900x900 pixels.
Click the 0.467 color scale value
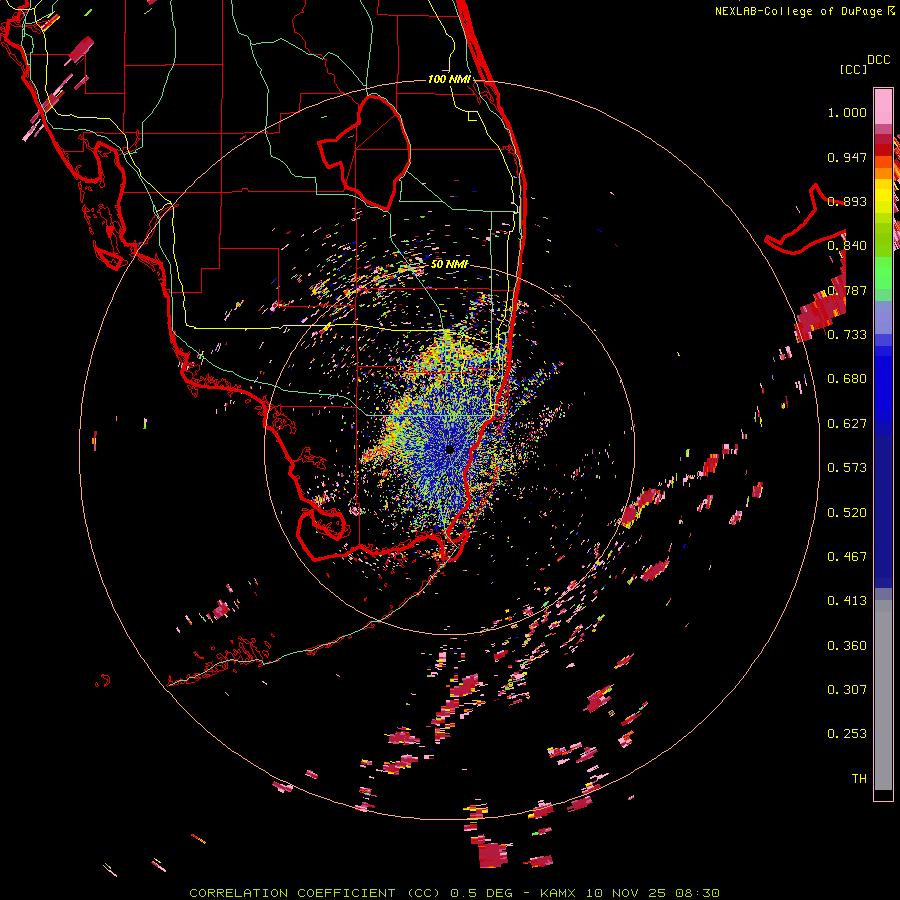pos(847,557)
